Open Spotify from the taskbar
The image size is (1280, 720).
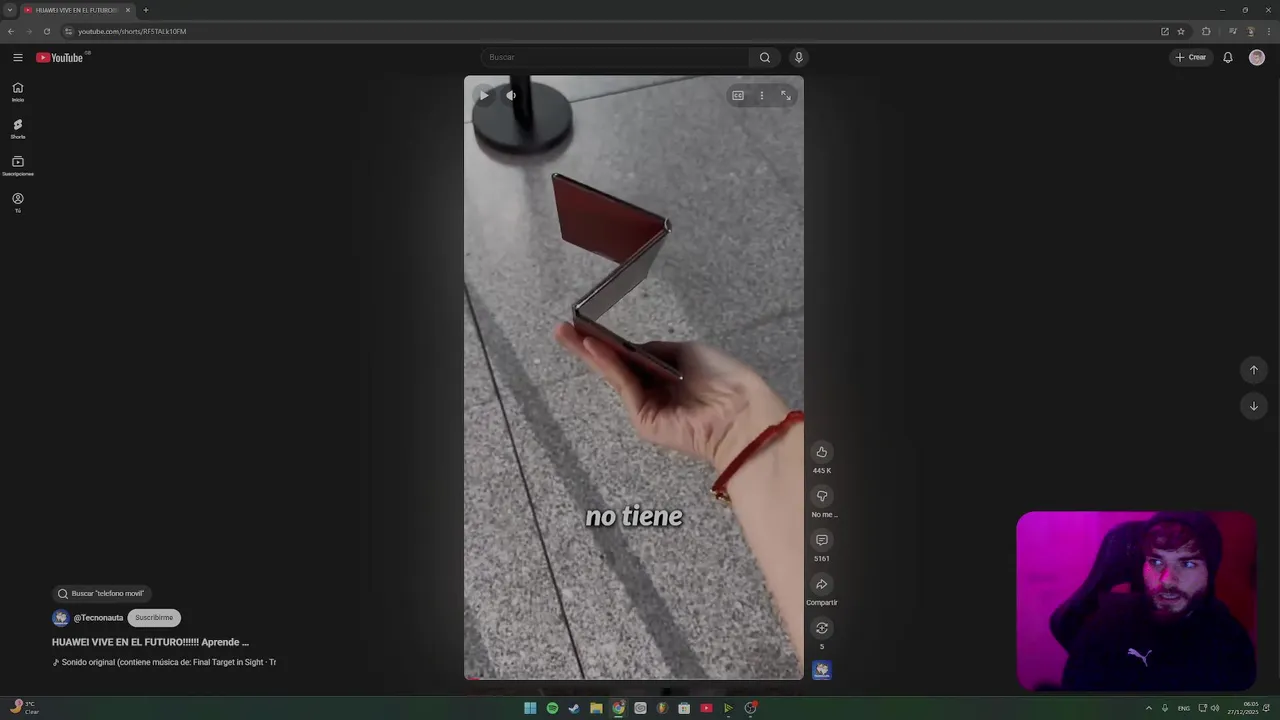point(552,708)
